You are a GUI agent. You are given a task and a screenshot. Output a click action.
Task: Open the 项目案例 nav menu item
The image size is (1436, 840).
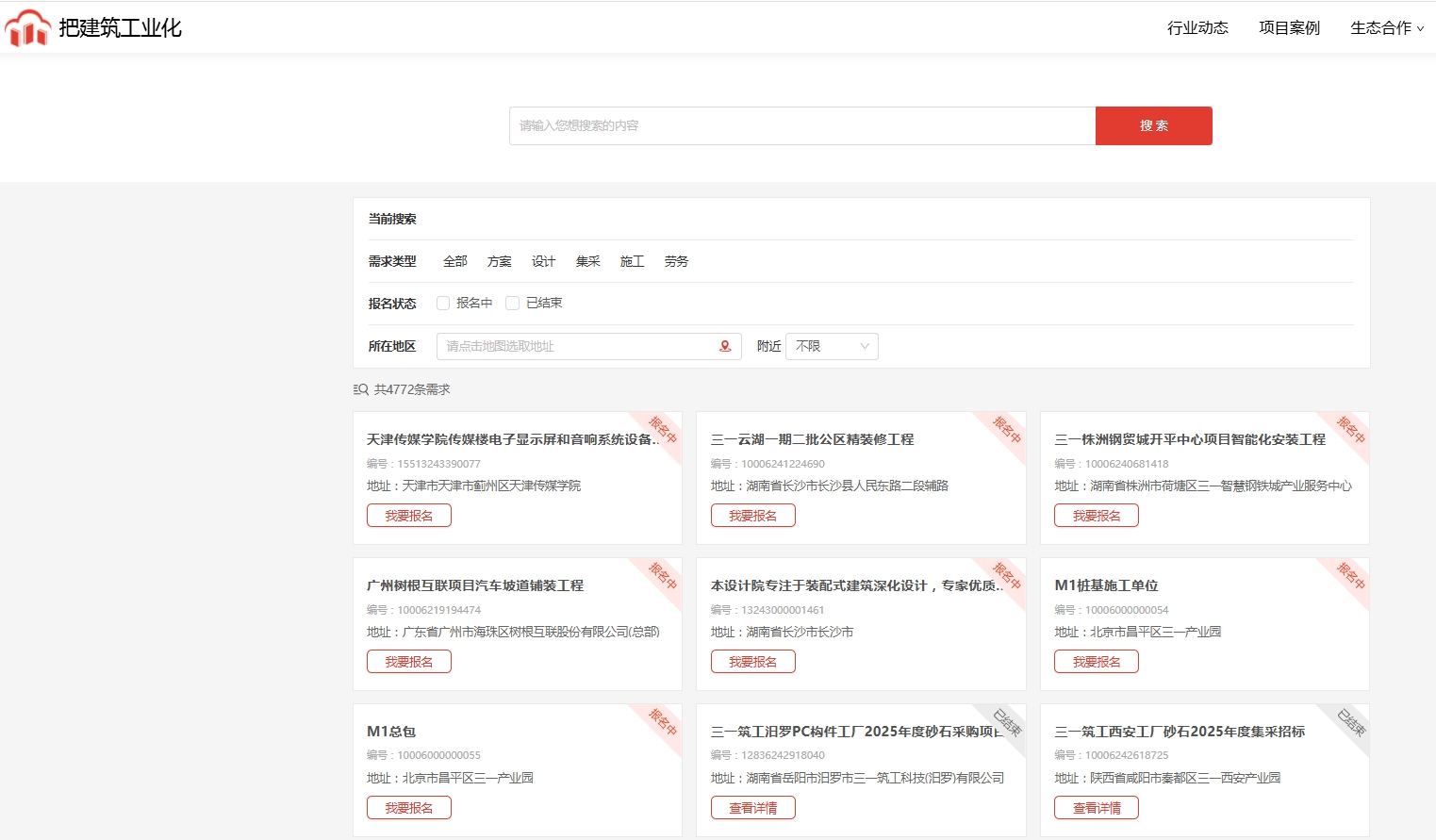pos(1289,28)
